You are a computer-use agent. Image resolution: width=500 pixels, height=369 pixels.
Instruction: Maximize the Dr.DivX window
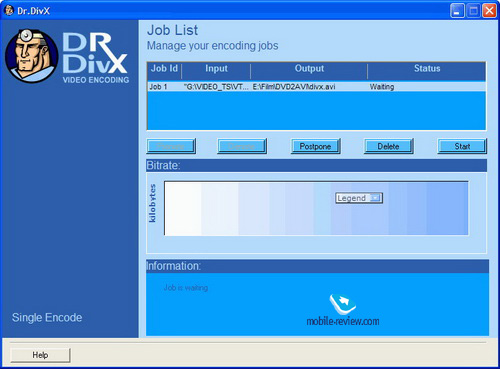(473, 11)
